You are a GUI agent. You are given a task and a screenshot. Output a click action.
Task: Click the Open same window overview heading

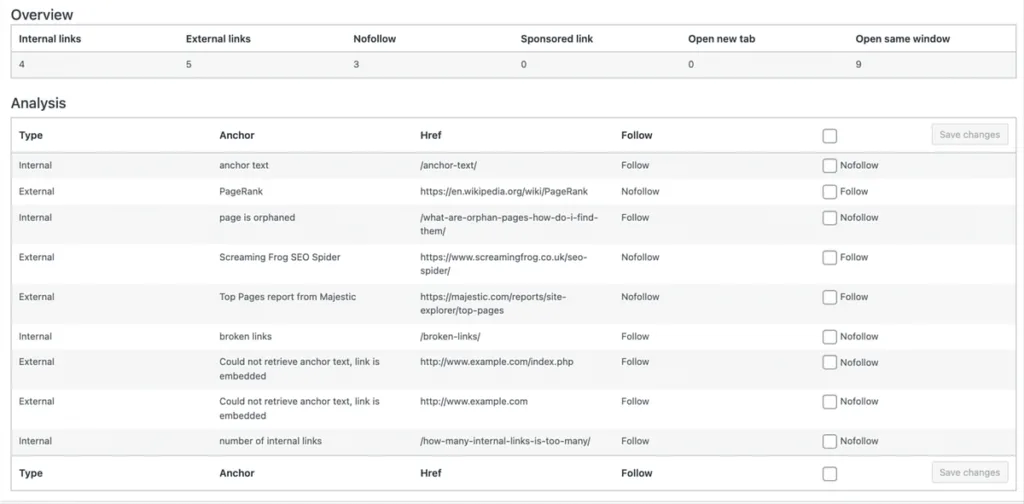click(x=903, y=39)
